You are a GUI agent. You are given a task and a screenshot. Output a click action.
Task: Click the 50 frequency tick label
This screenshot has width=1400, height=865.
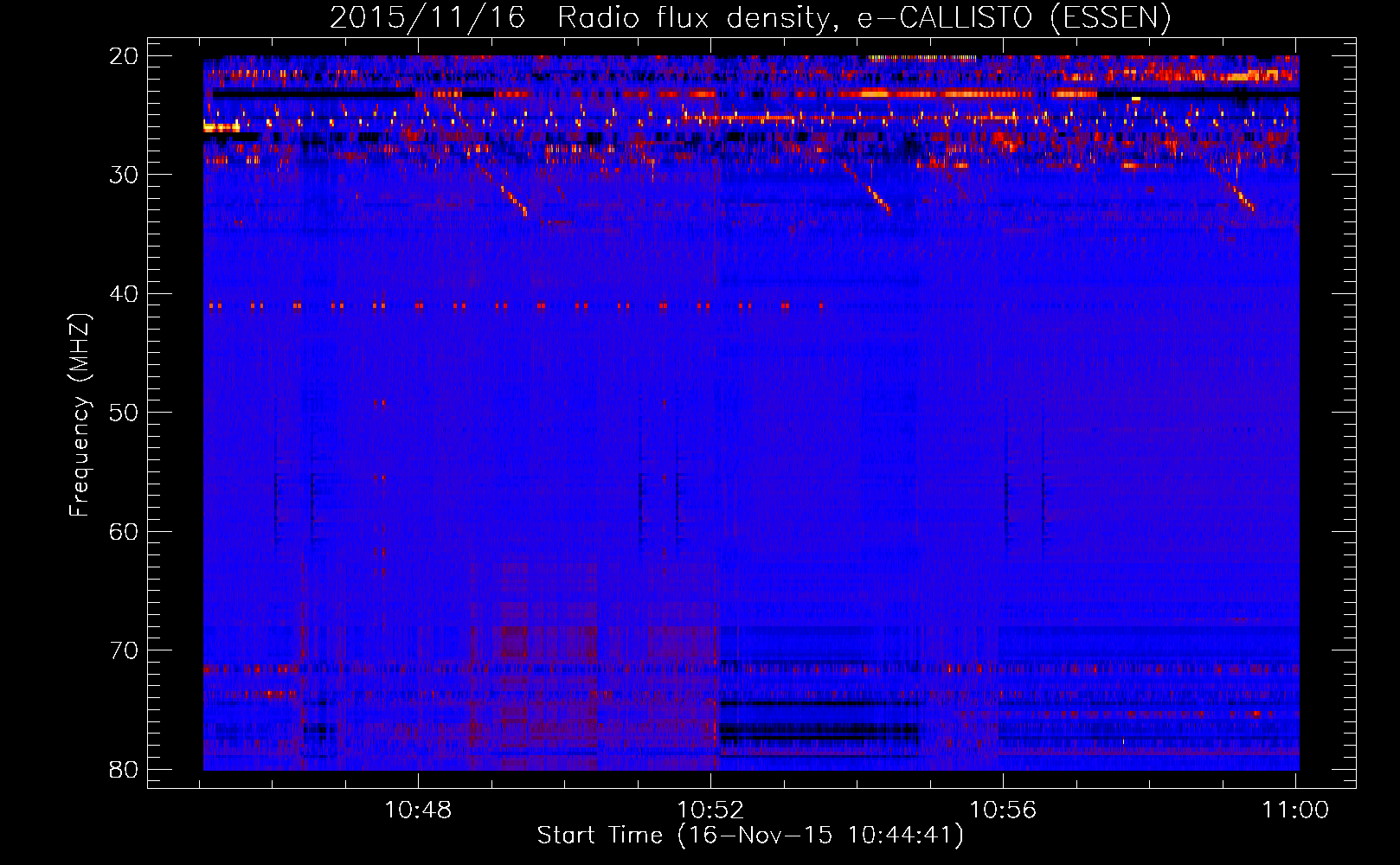125,413
